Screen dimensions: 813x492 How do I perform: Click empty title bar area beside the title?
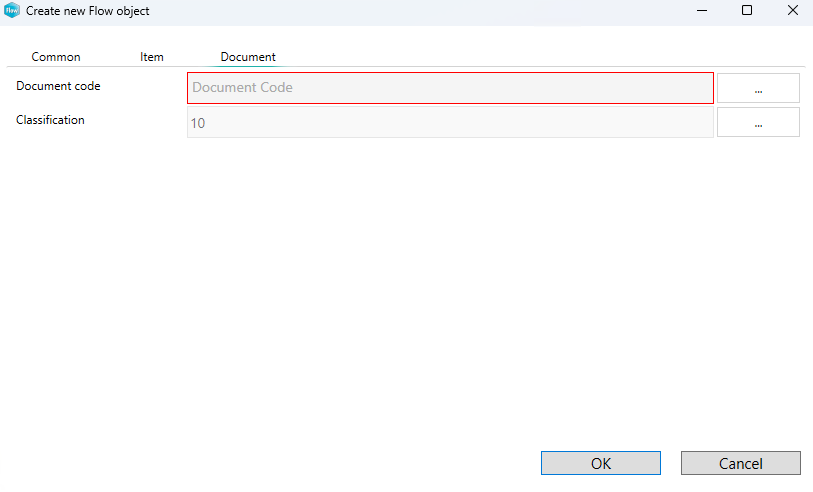click(400, 11)
